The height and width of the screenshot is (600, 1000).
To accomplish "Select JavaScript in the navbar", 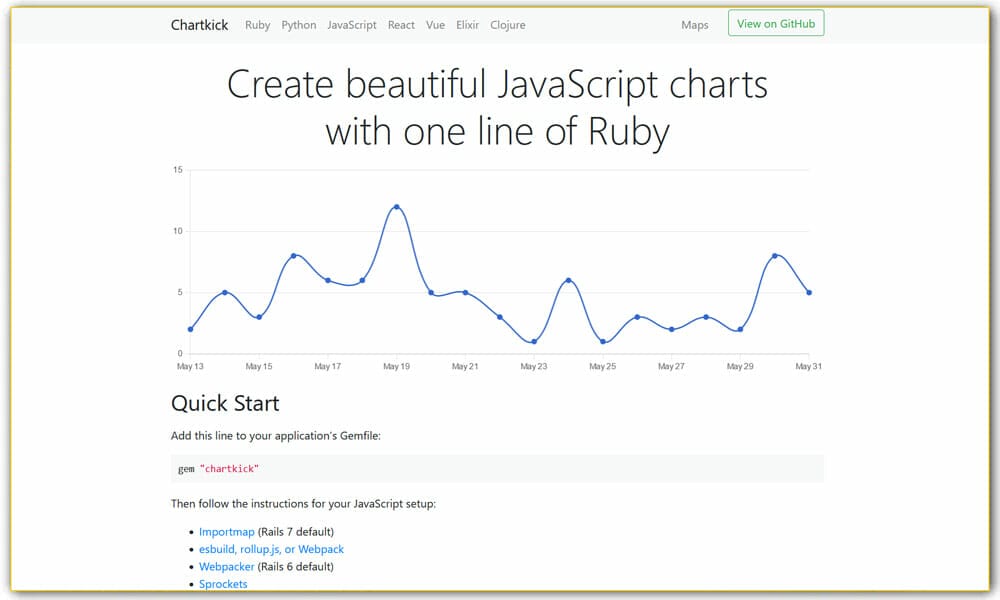I will 352,25.
